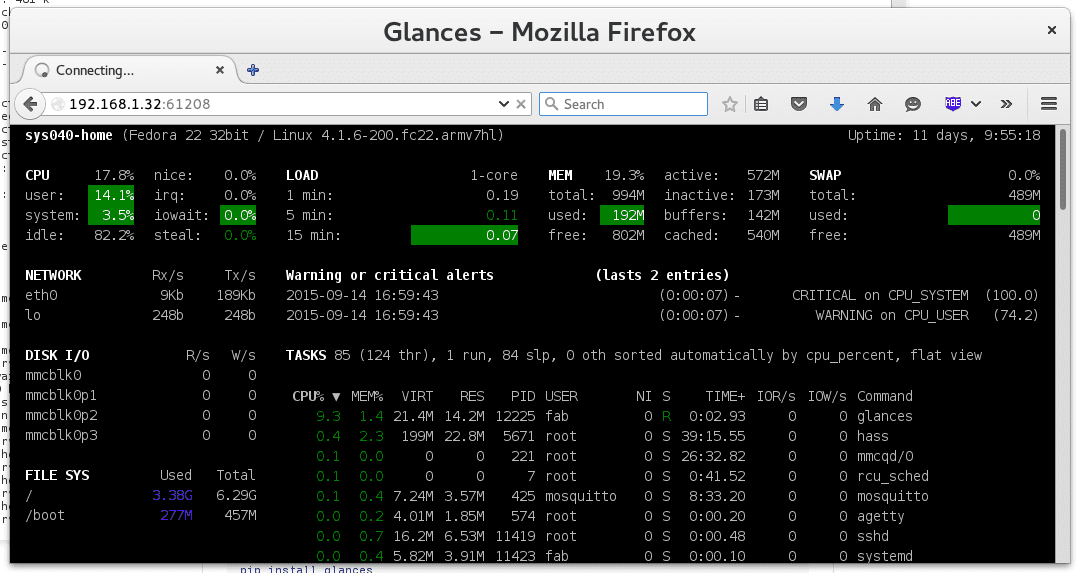Click the back navigation arrow
Viewport: 1080px width, 573px height.
tap(30, 104)
